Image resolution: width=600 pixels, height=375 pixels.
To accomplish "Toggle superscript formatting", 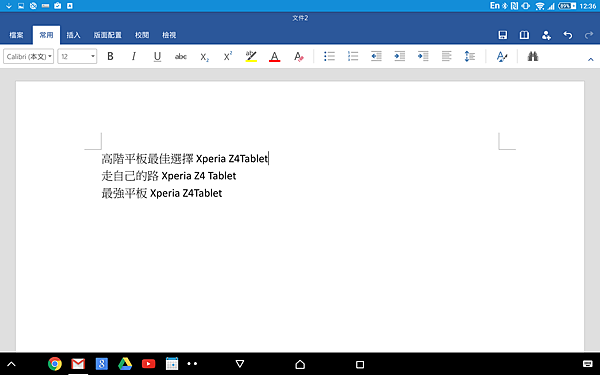I will click(x=228, y=57).
